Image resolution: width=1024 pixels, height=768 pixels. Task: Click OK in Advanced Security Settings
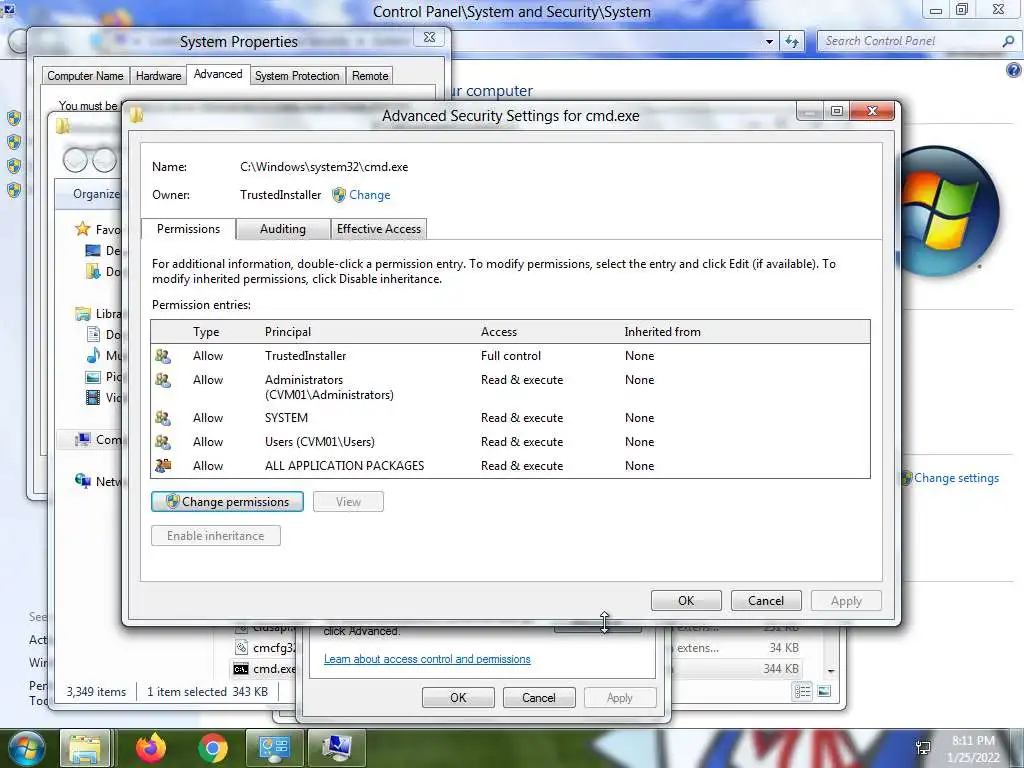point(686,601)
